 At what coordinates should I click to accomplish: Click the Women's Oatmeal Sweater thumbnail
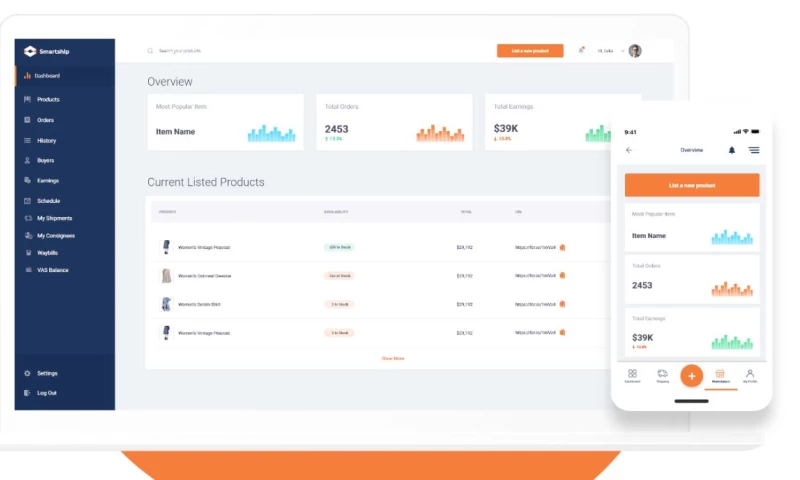tap(166, 275)
